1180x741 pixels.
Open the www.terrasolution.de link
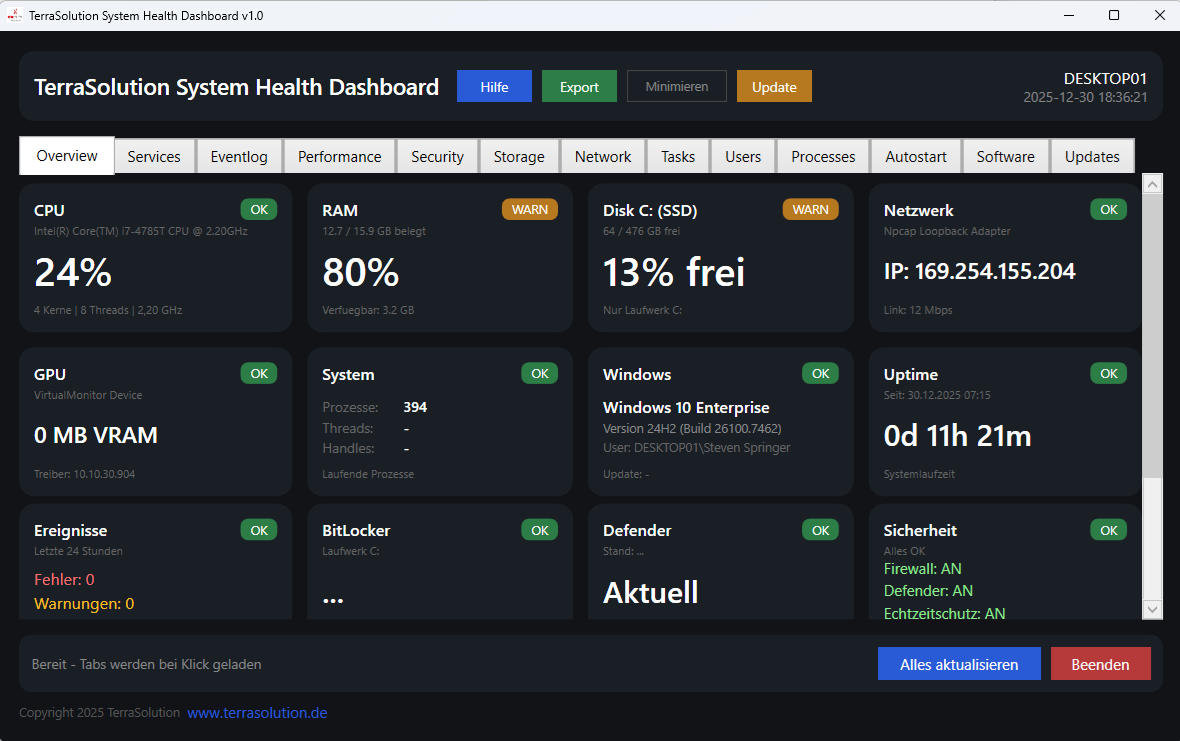[257, 712]
